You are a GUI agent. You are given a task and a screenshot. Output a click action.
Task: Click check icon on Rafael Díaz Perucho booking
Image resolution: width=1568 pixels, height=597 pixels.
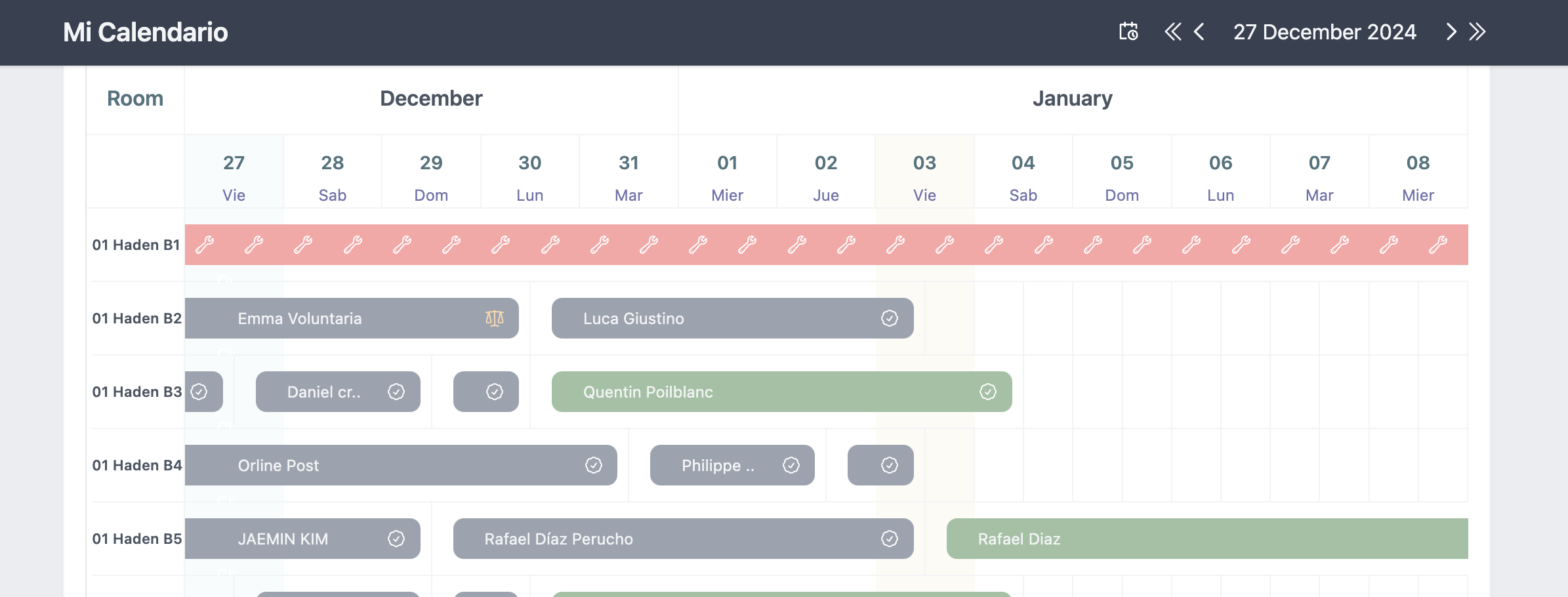(890, 539)
